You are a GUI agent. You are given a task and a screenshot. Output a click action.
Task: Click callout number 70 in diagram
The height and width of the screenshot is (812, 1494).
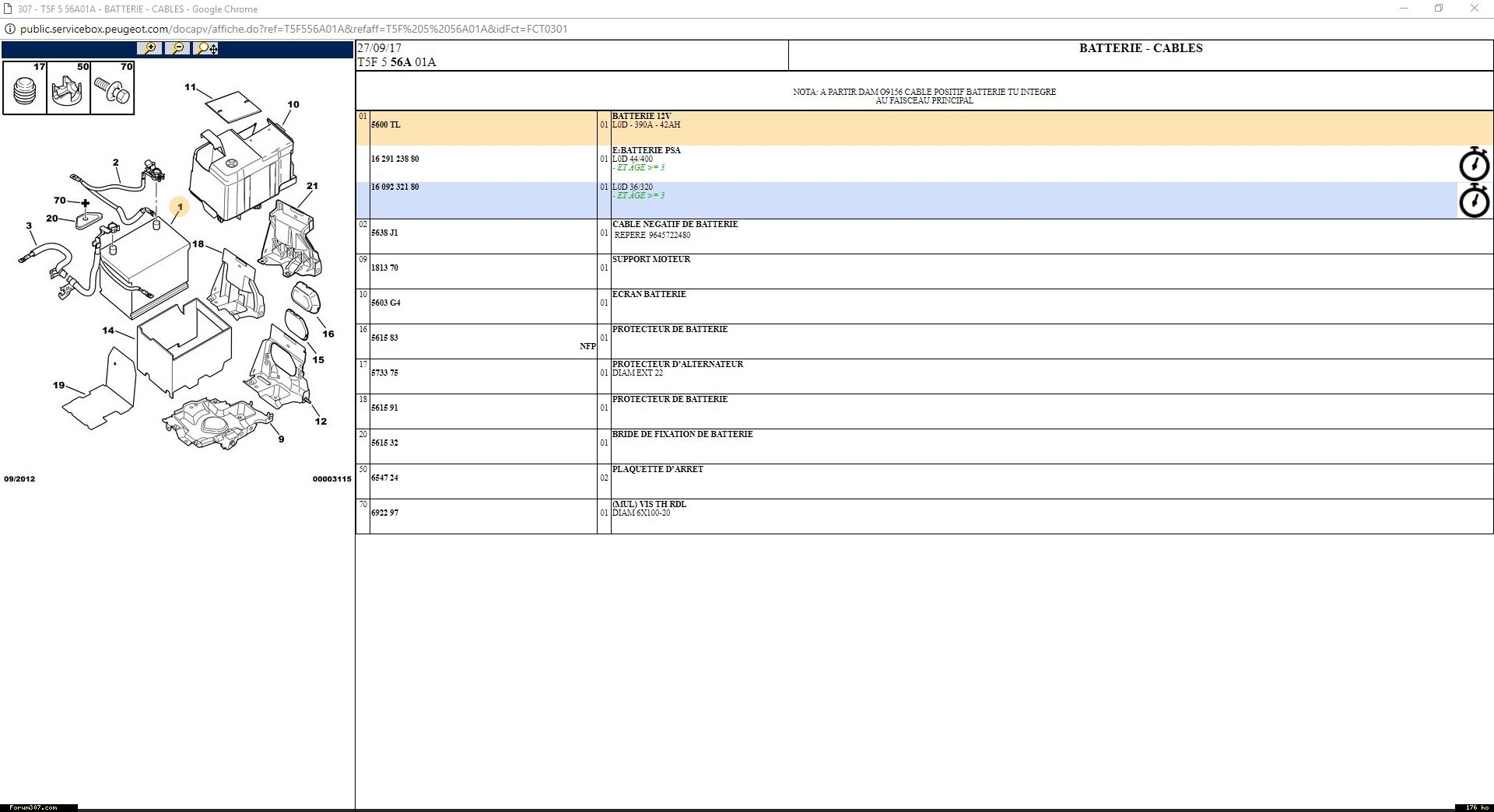pyautogui.click(x=60, y=201)
